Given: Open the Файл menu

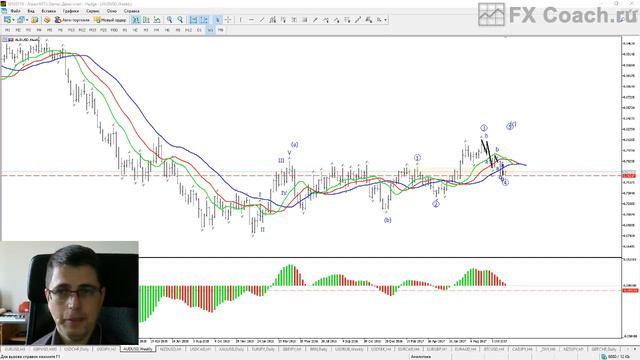Looking at the screenshot, I should pyautogui.click(x=16, y=11).
